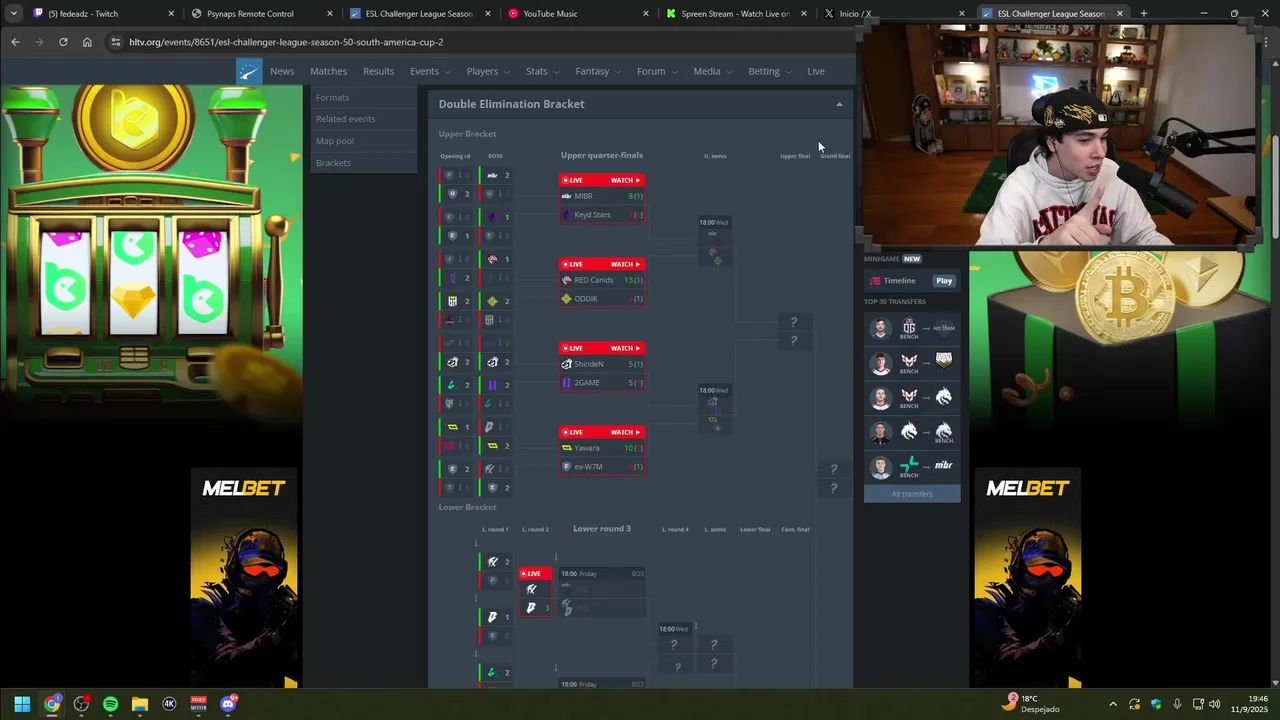Open browser home page icon
Screen dimensions: 1280x720
tap(87, 42)
